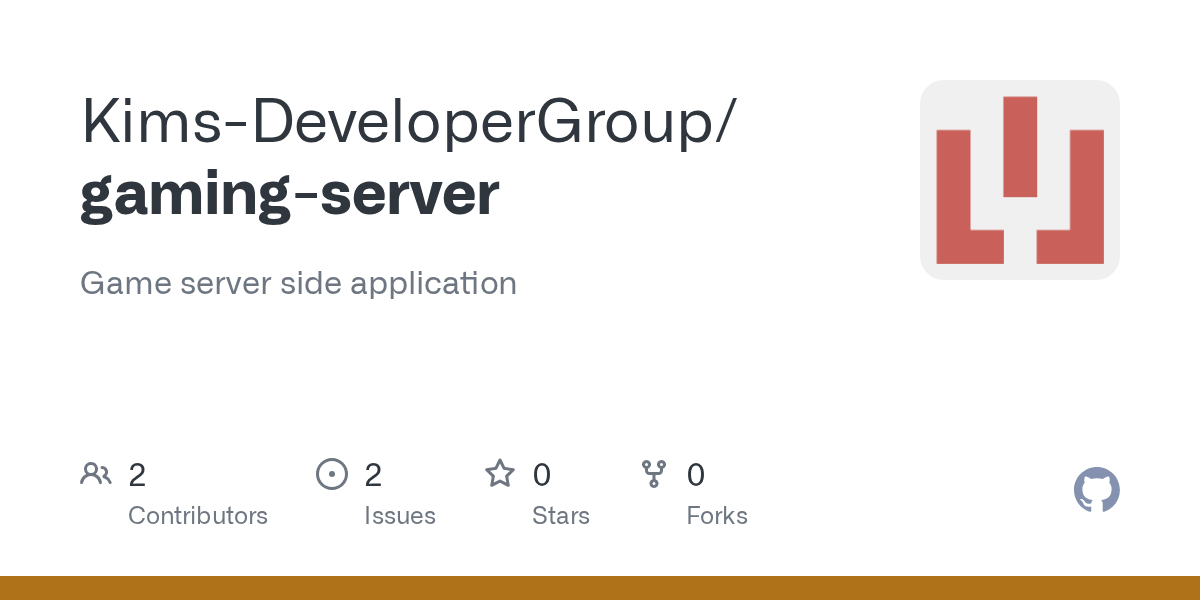Screen dimensions: 1200x600
Task: Select the Contributors count showing 2
Action: tap(137, 474)
